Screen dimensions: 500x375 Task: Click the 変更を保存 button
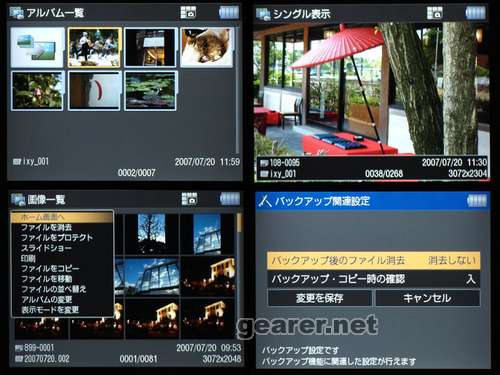pos(320,298)
